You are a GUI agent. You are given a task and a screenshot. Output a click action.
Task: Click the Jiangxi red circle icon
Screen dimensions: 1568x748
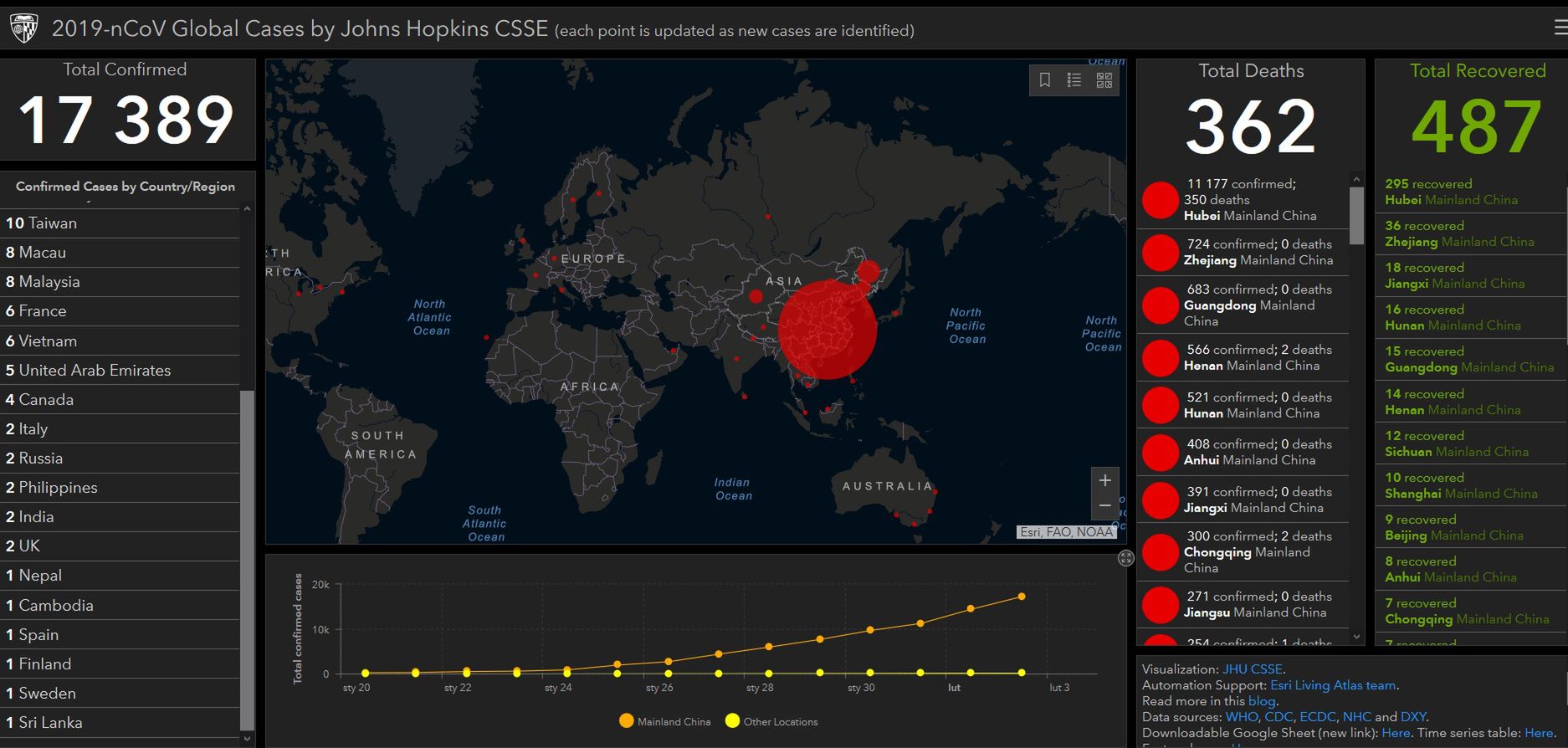point(1161,500)
